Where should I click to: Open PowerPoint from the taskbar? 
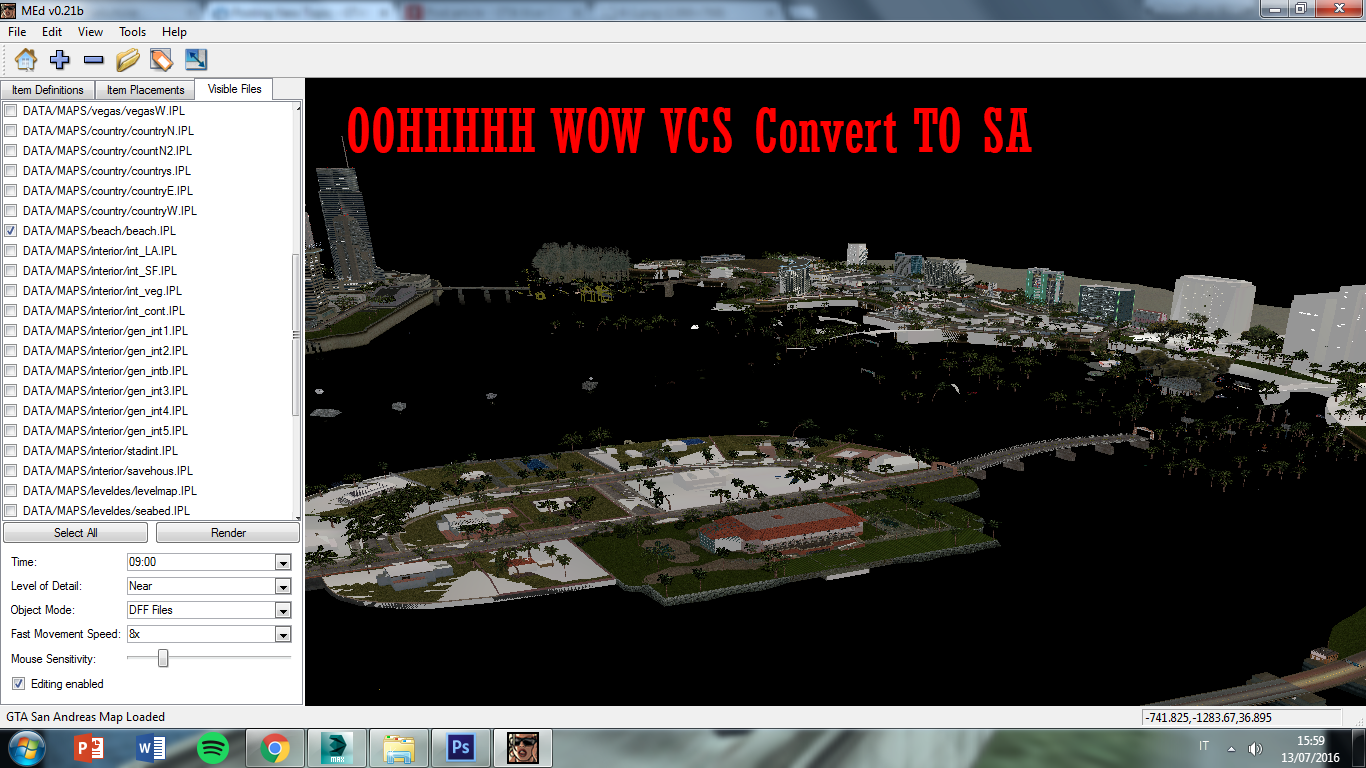(x=89, y=747)
